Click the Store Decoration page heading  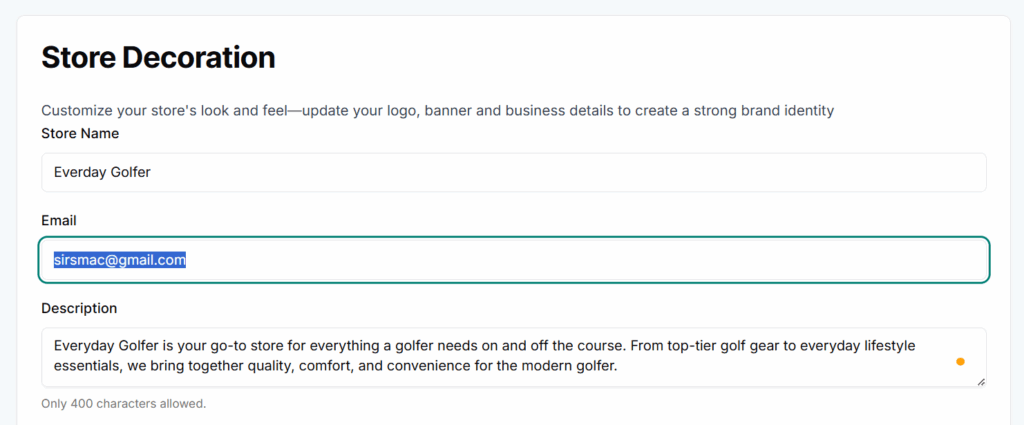(x=158, y=57)
